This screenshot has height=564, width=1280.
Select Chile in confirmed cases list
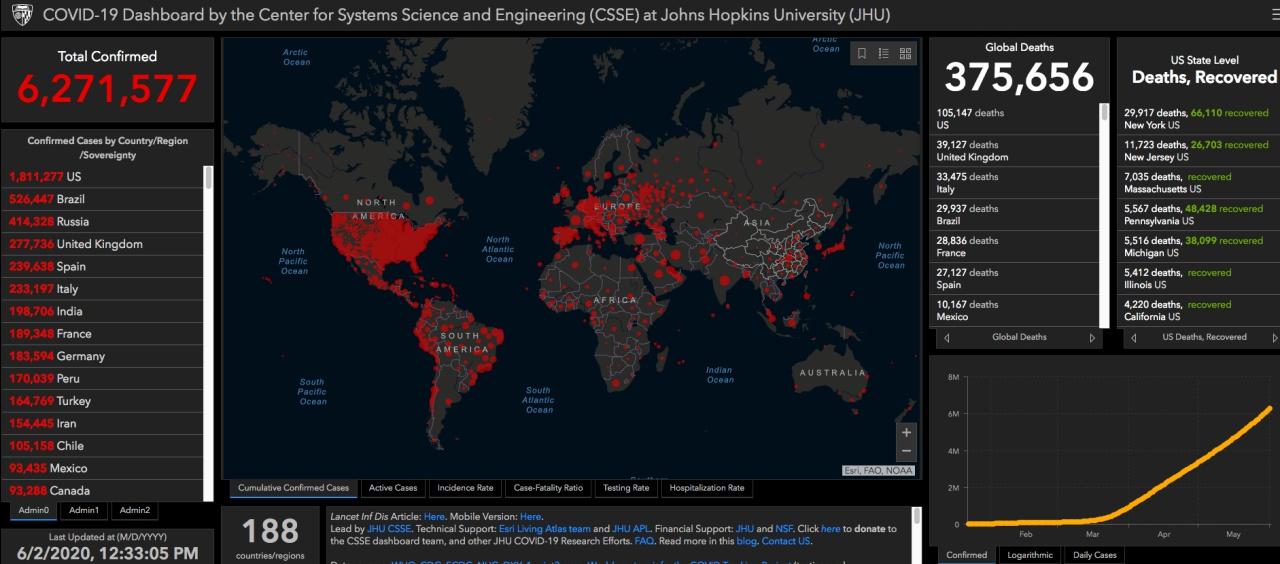104,446
